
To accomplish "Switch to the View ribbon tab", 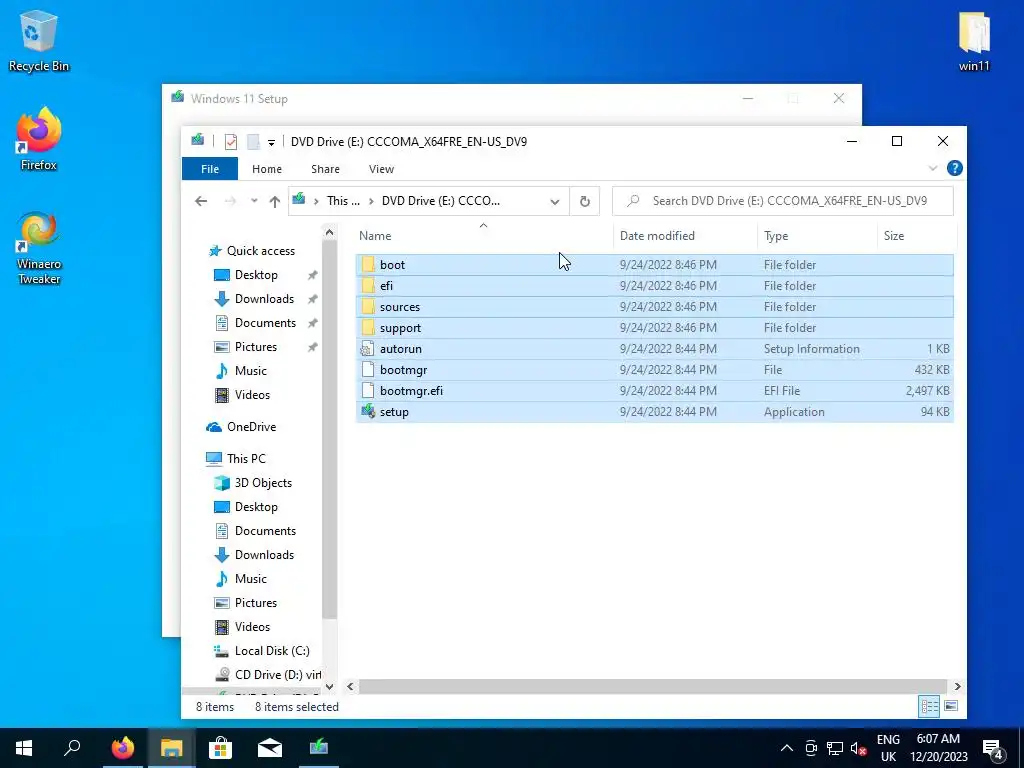I will (x=381, y=168).
